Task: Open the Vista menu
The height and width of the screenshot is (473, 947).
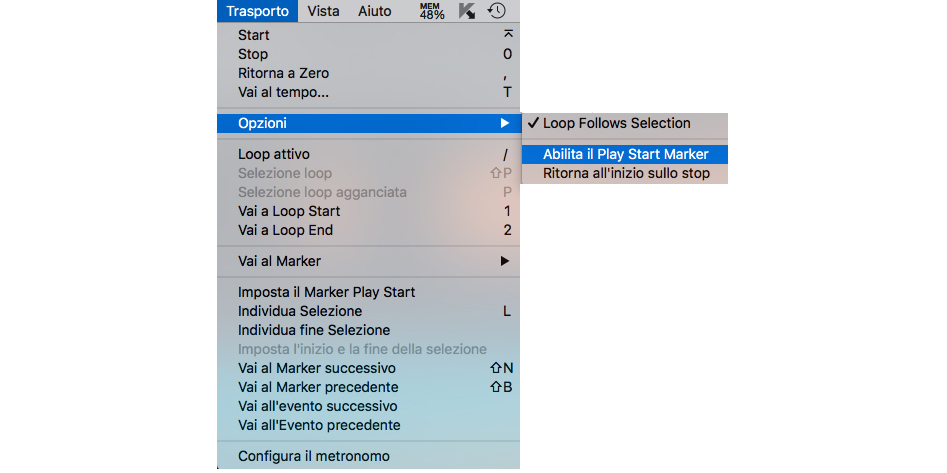Action: (323, 11)
